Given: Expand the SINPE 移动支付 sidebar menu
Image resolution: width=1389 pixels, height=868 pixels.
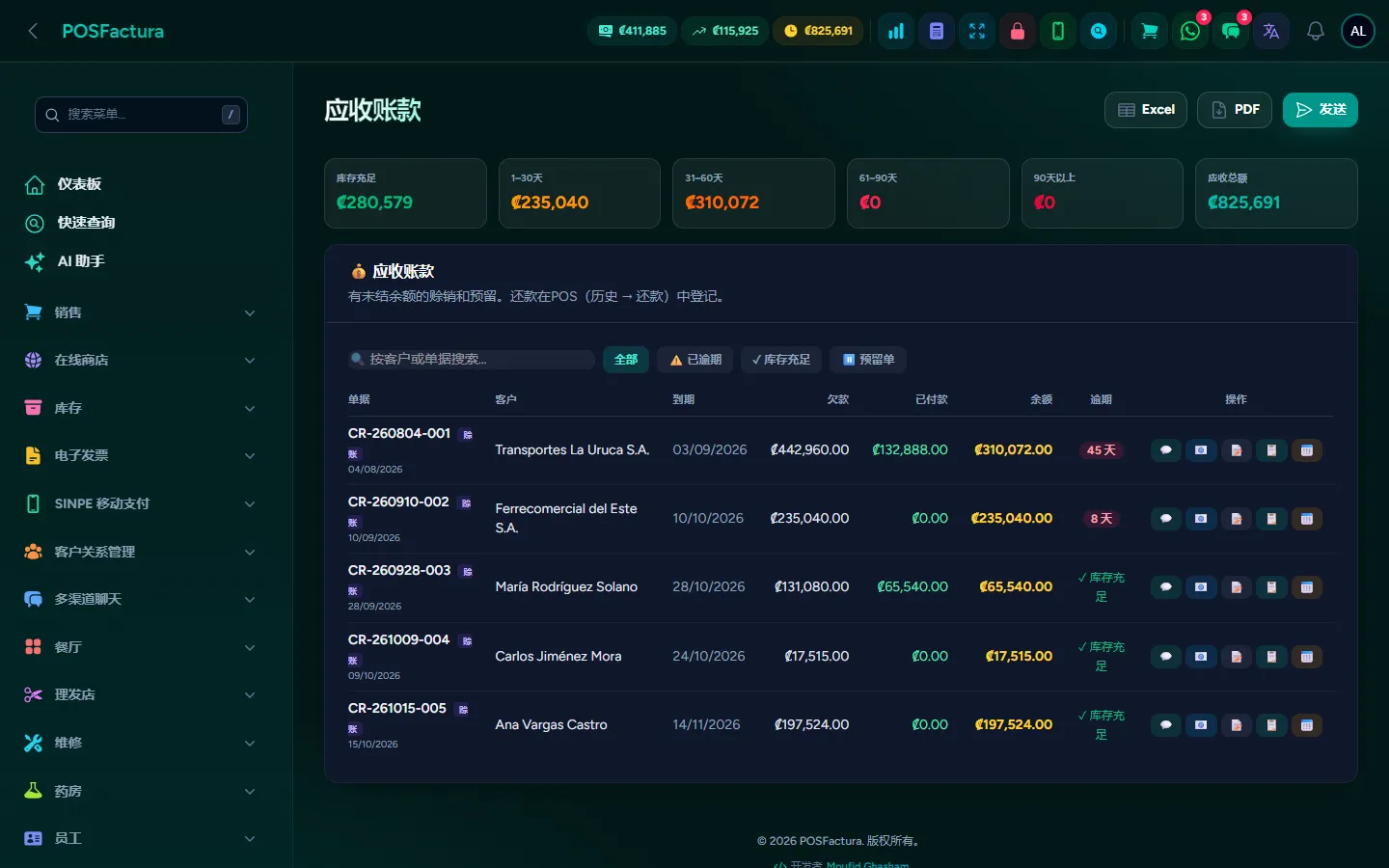Looking at the screenshot, I should click(140, 503).
